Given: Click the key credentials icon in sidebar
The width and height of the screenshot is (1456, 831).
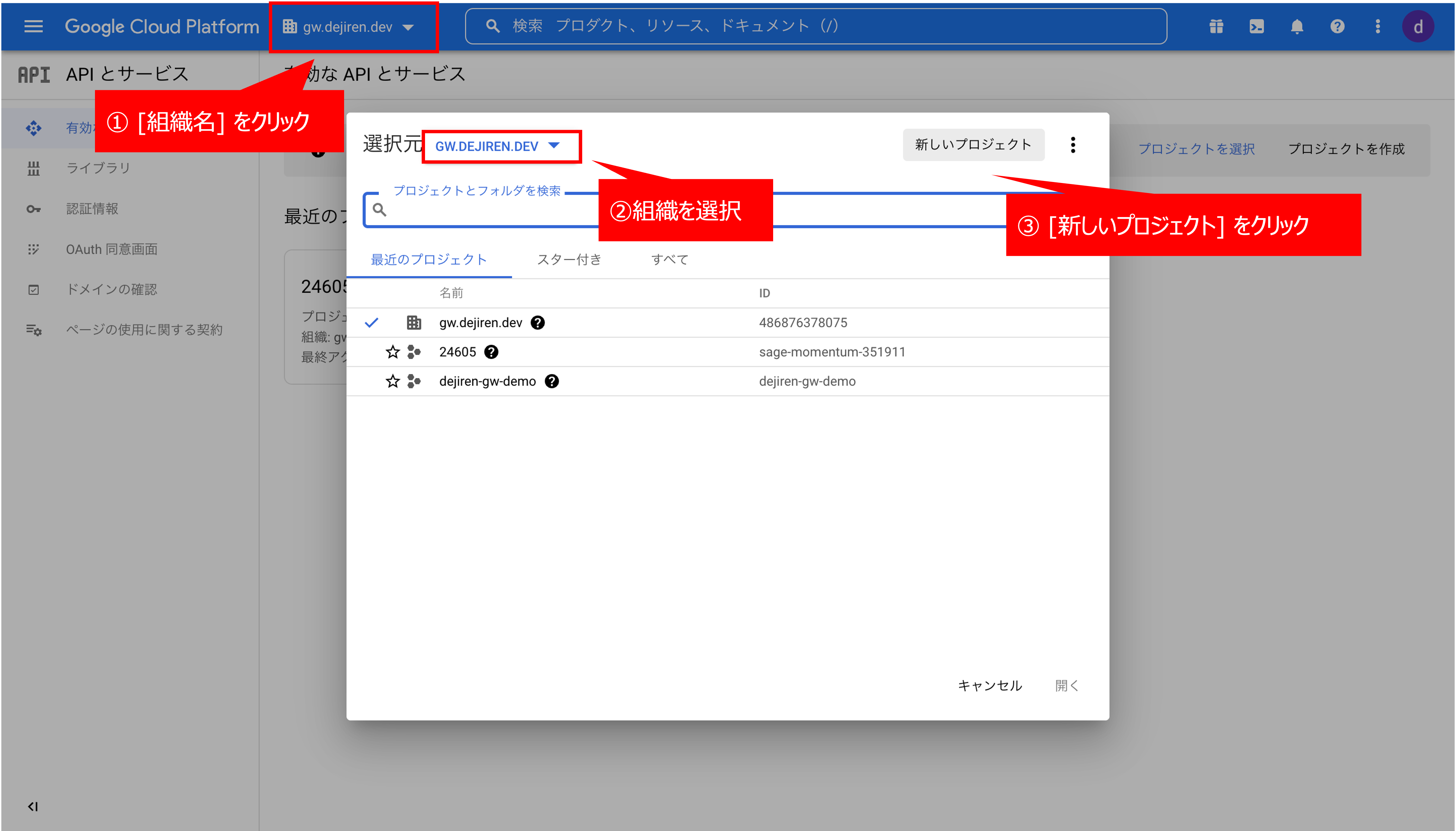Looking at the screenshot, I should 34,209.
